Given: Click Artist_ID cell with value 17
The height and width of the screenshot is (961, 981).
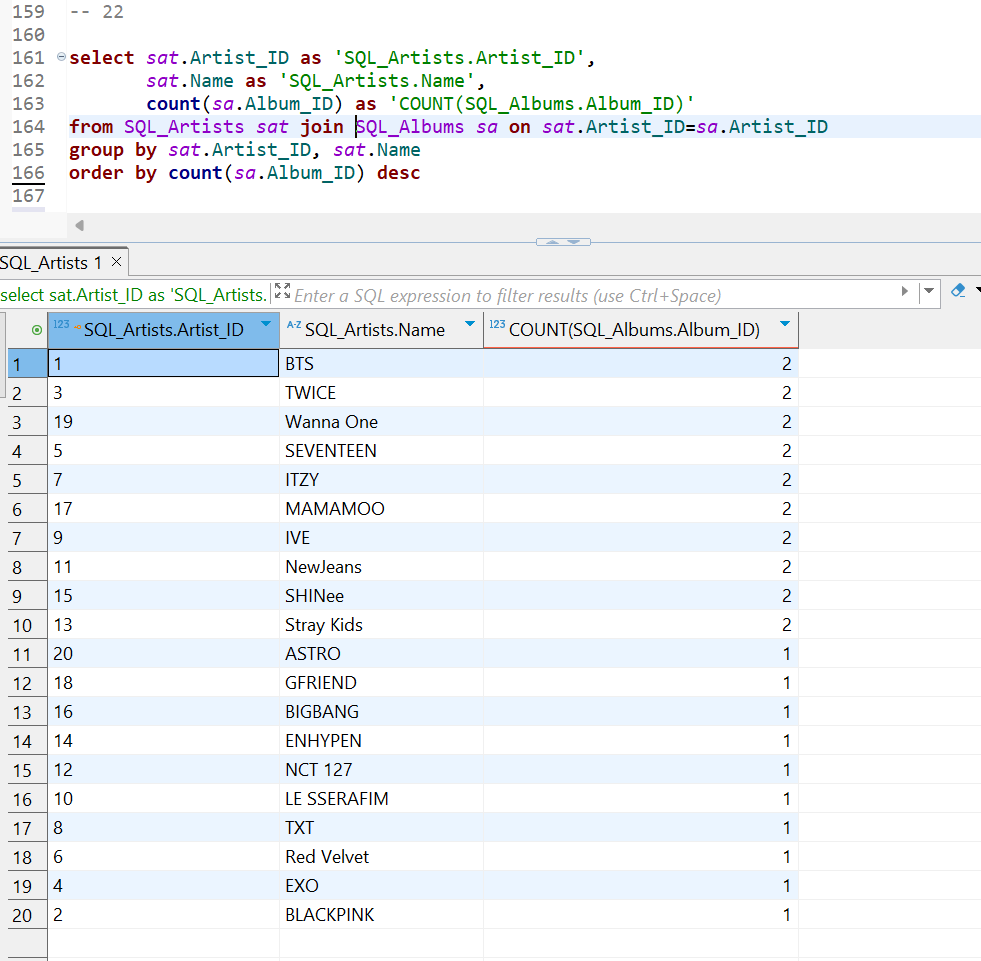Looking at the screenshot, I should (x=163, y=509).
